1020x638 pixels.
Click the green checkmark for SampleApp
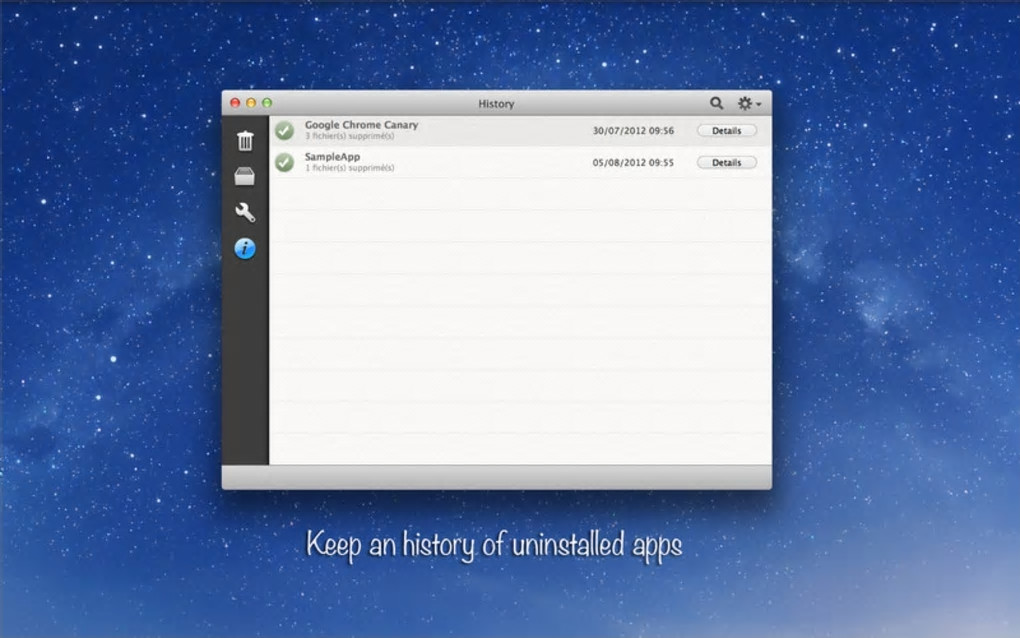(284, 162)
